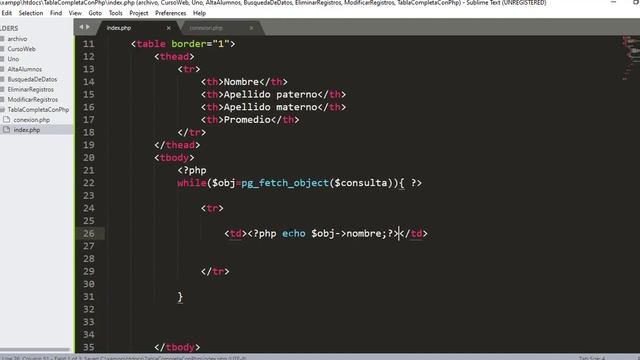Click the closing tbody tag on line 35
The width and height of the screenshot is (640, 360).
[177, 347]
